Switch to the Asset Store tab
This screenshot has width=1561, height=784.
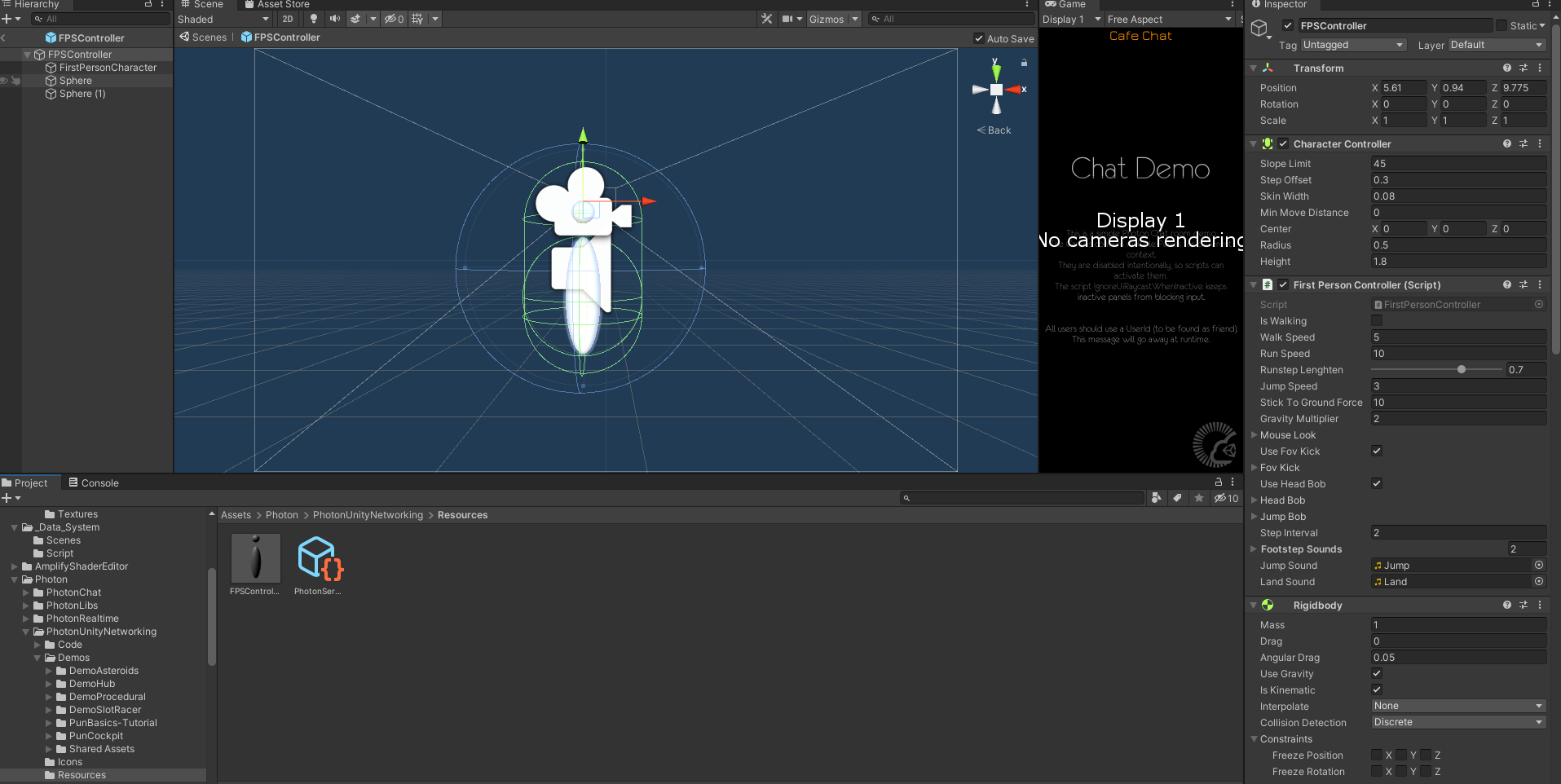277,5
